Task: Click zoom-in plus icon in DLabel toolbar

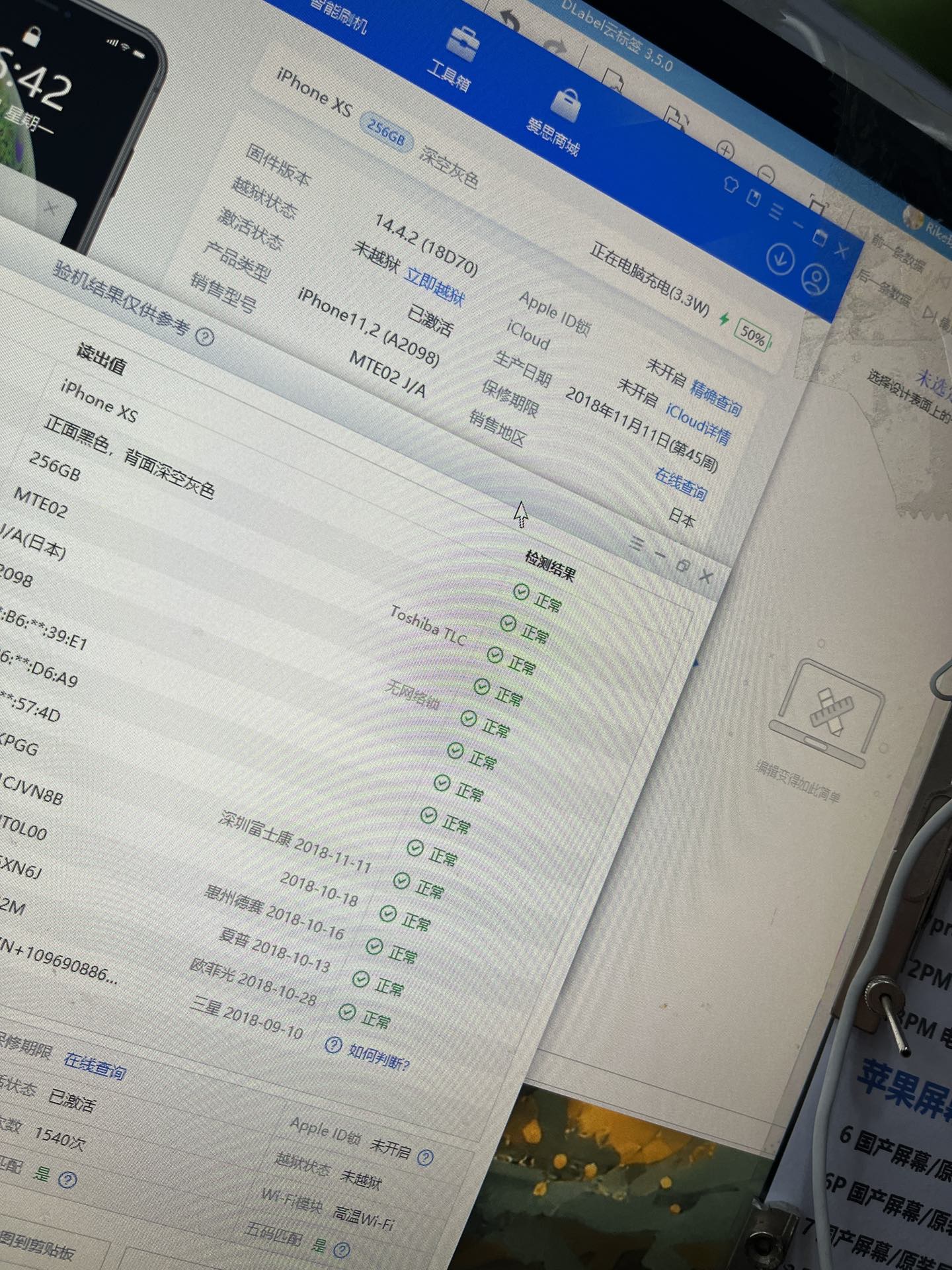Action: coord(725,151)
